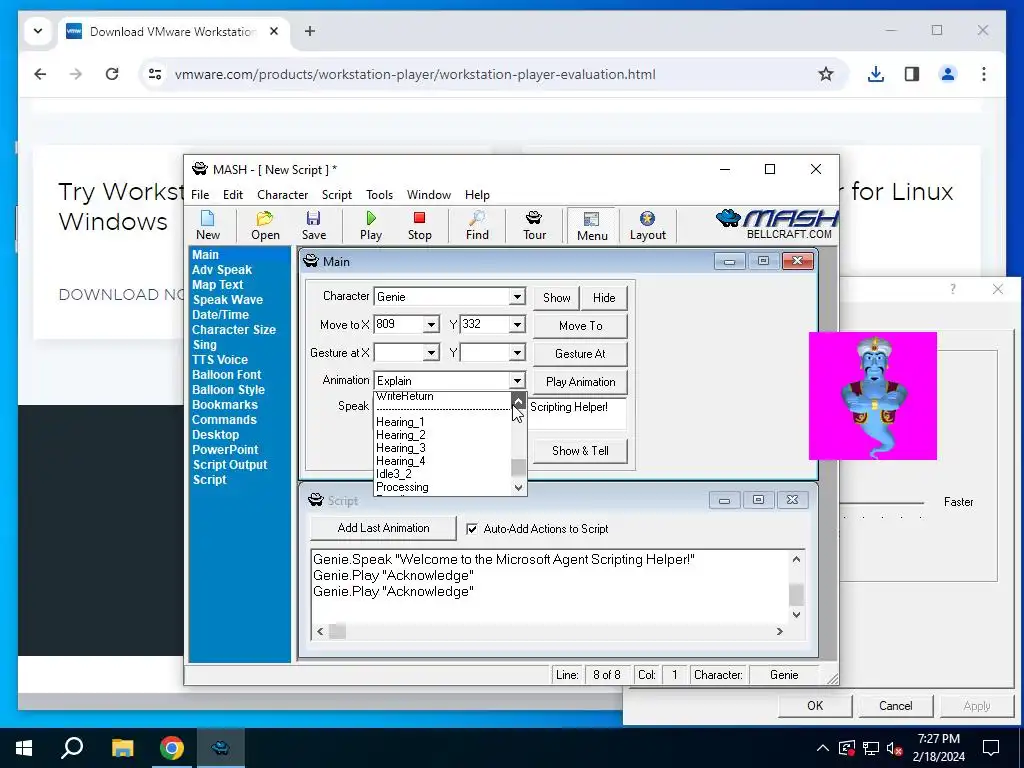Open taskbar Search
The image size is (1024, 768).
[72, 748]
